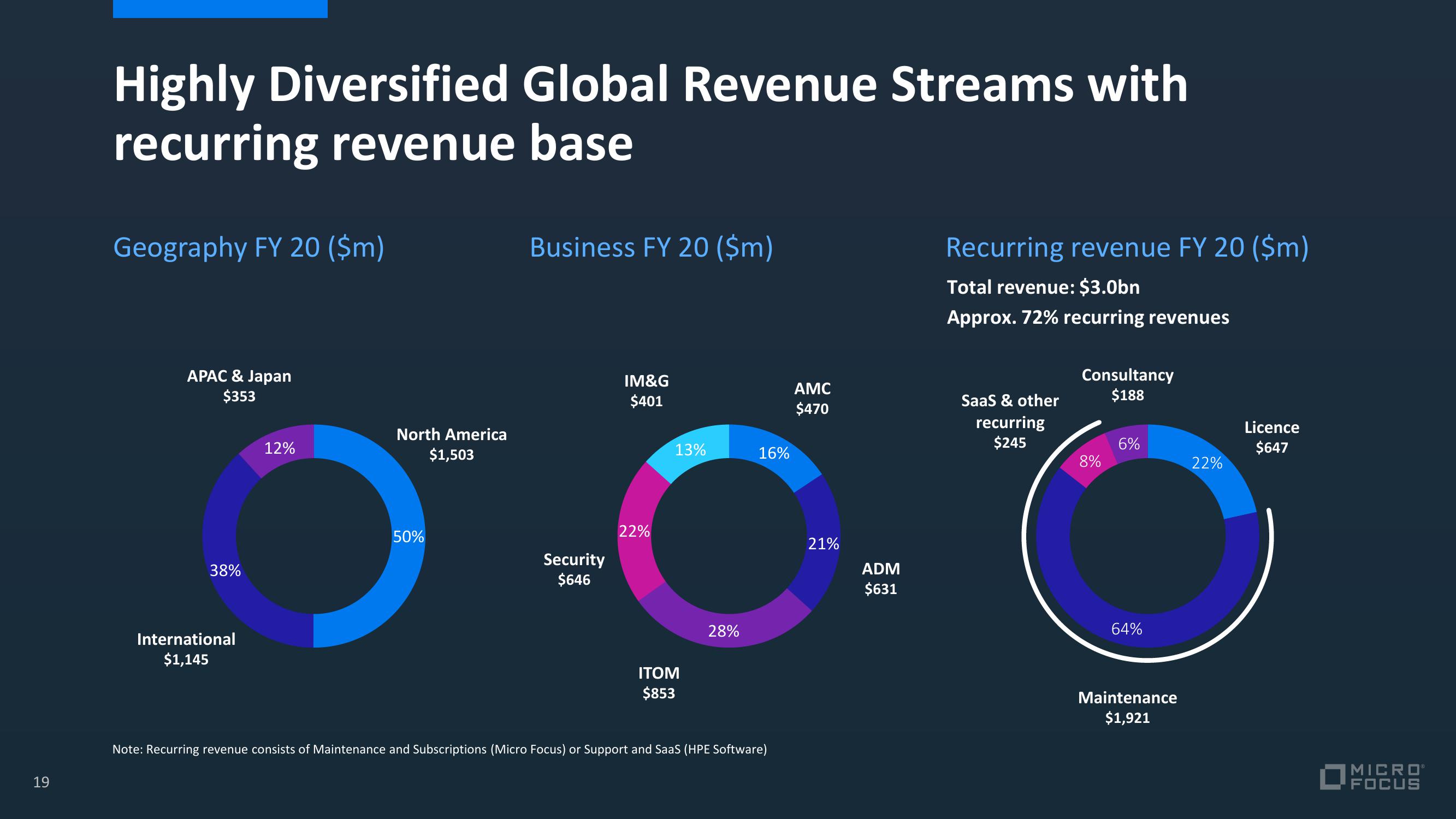
Task: Click the 'Licence' label
Action: (1272, 428)
